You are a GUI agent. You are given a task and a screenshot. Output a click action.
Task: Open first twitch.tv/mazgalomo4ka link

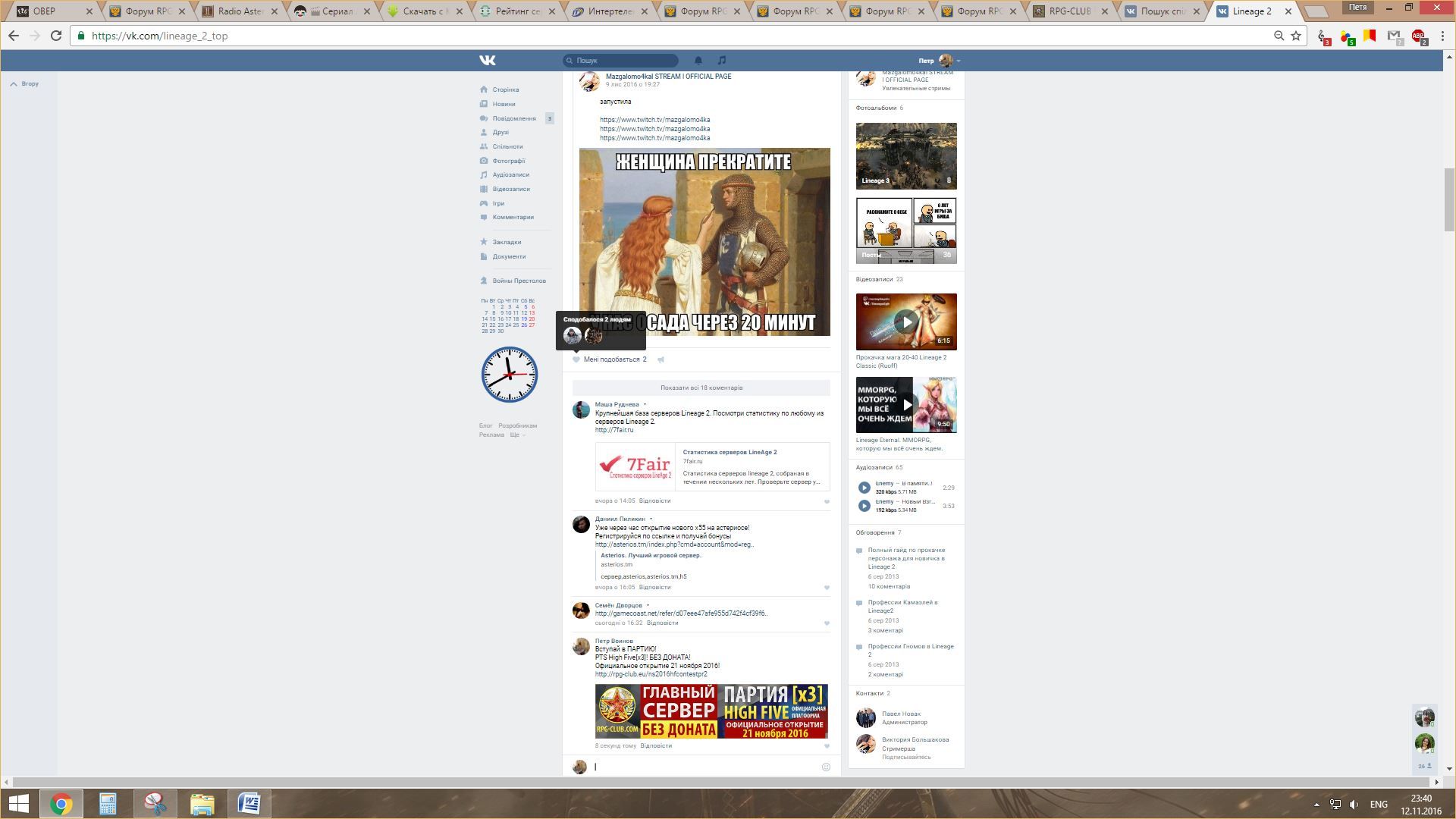pos(654,120)
